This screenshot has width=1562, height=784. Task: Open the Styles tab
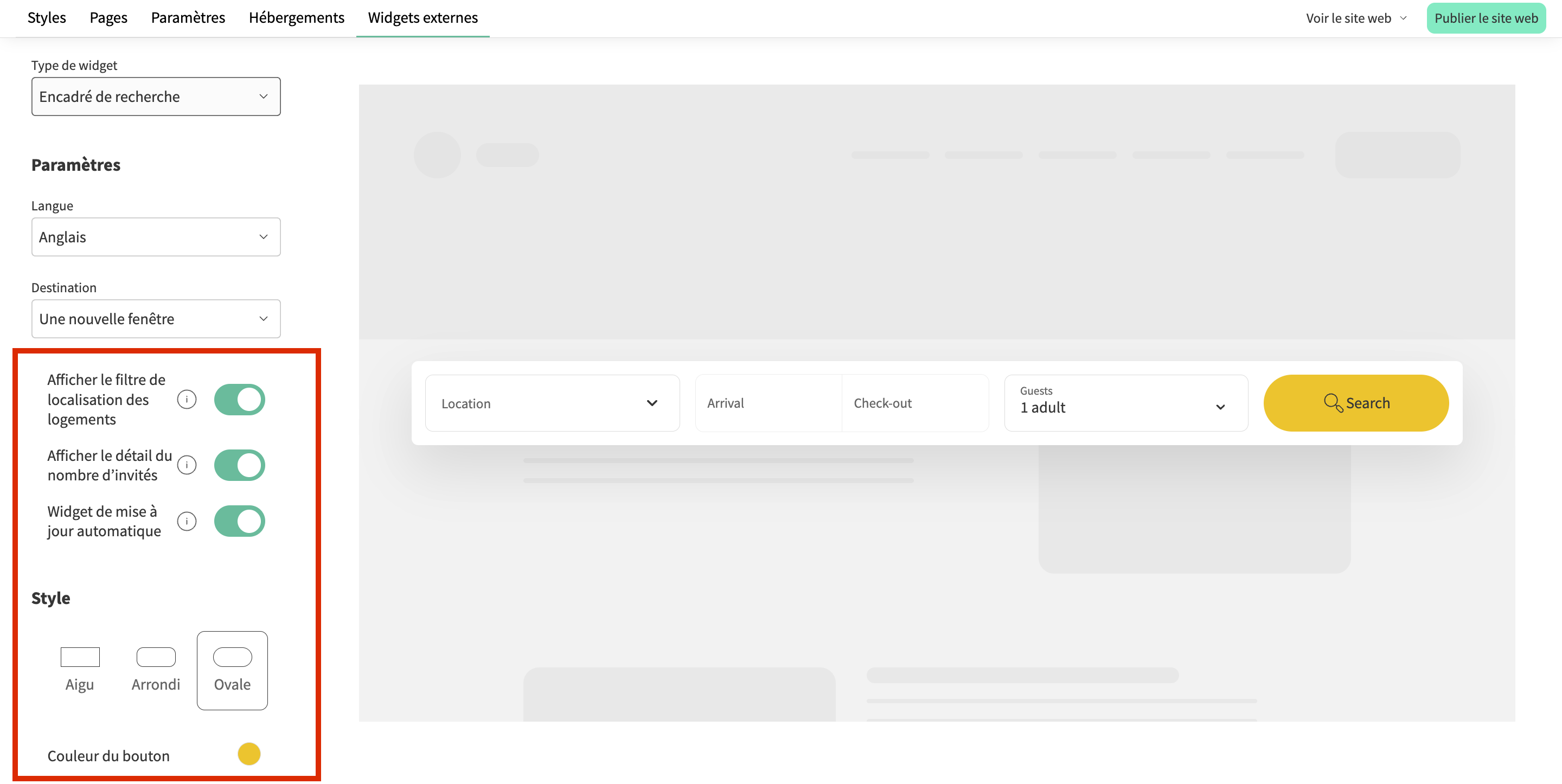click(x=47, y=18)
